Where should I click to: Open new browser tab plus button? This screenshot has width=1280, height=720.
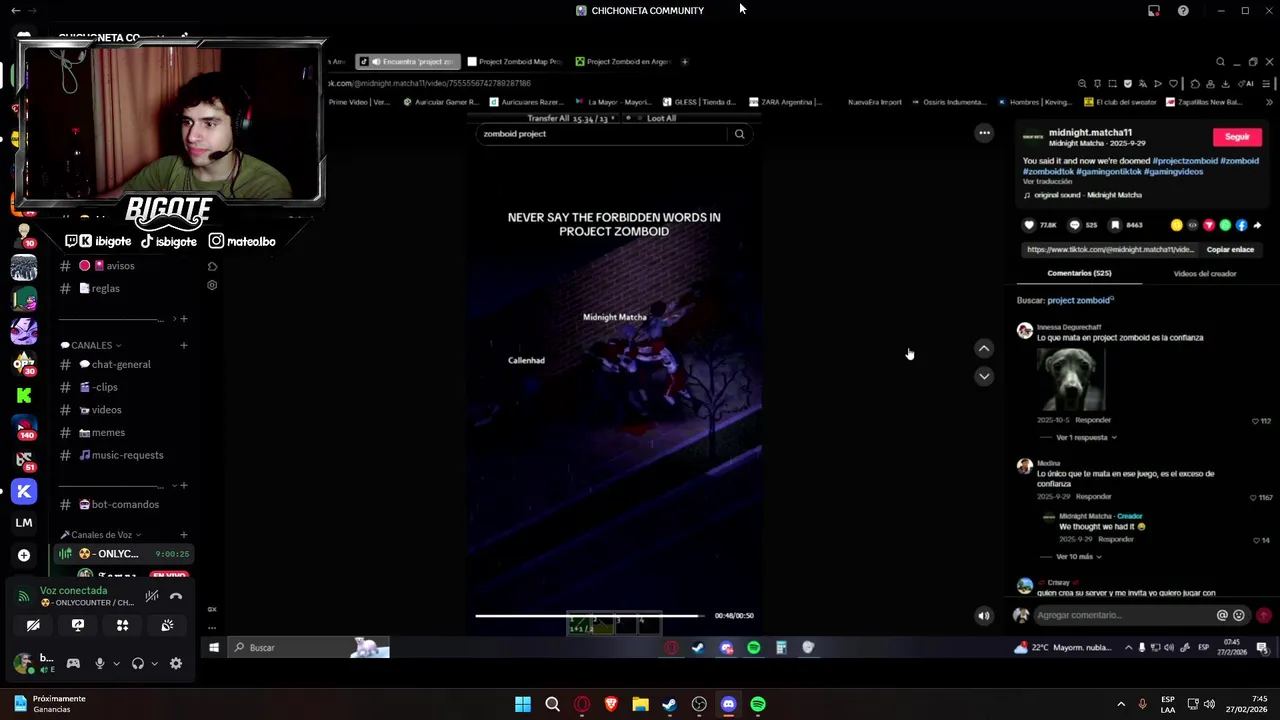(x=684, y=62)
